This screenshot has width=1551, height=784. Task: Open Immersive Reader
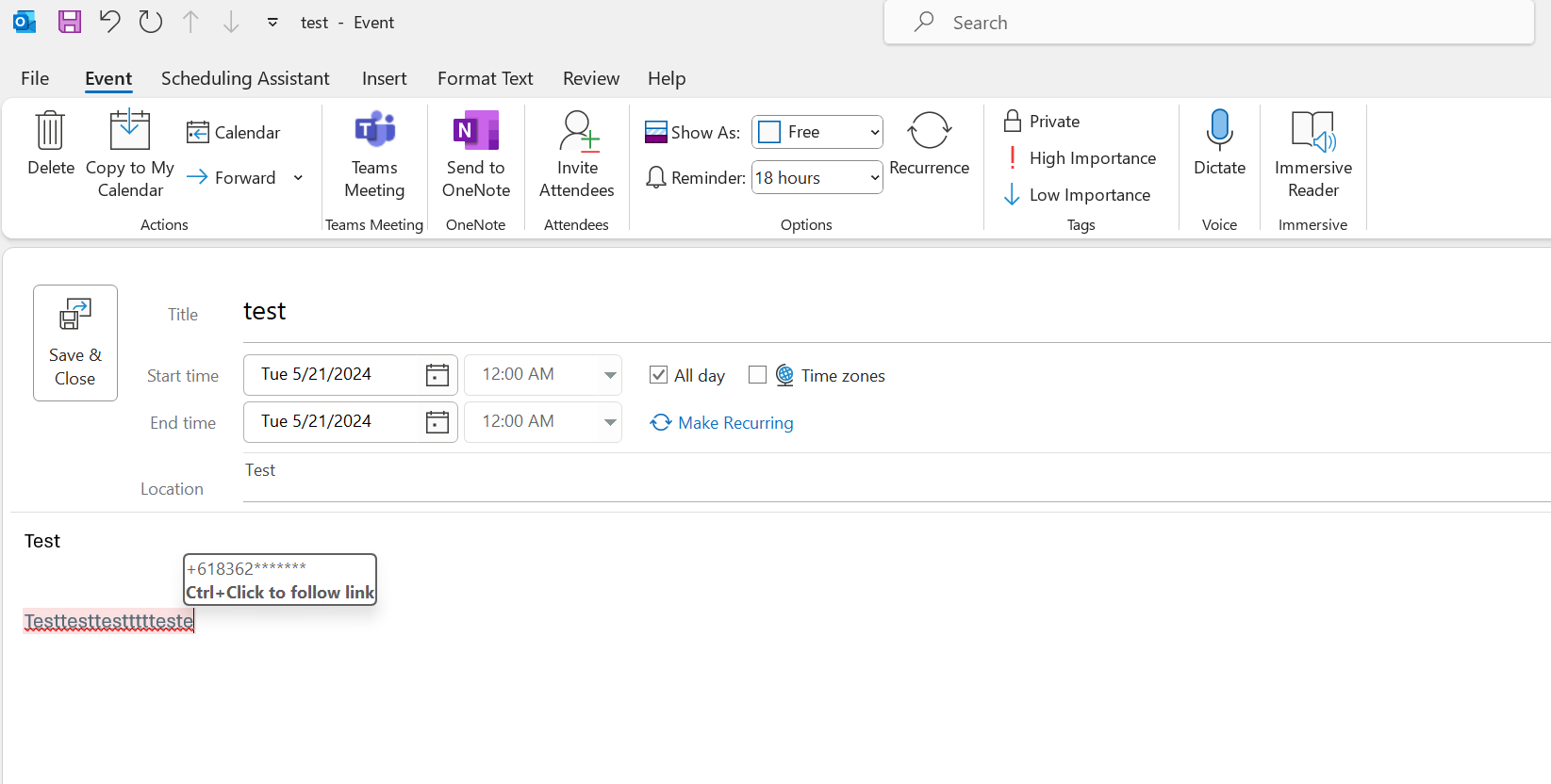click(1313, 155)
